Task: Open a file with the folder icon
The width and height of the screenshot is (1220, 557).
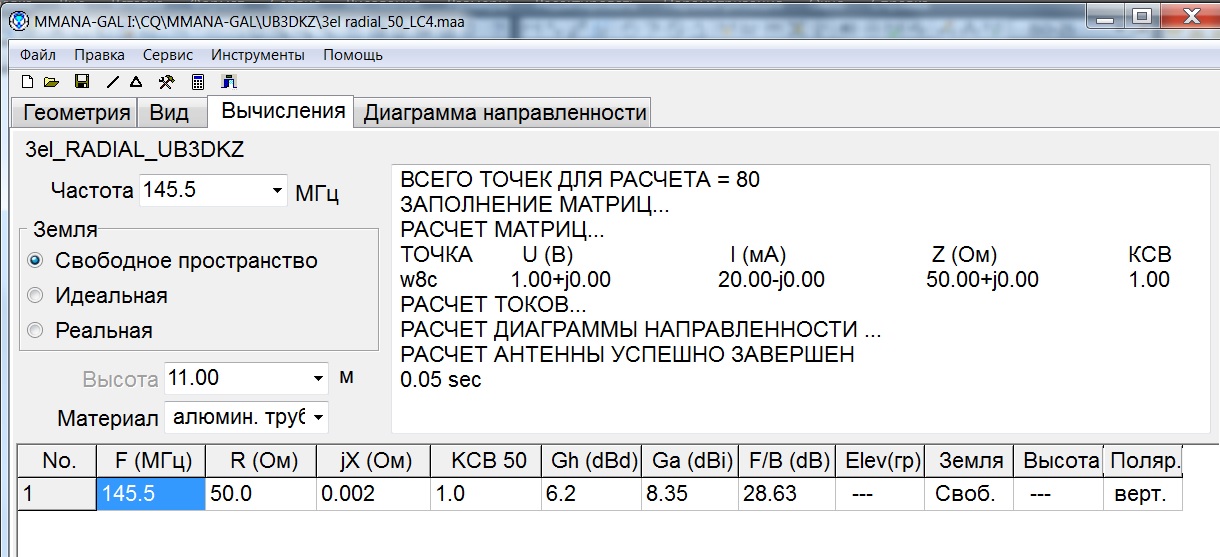Action: tap(51, 82)
